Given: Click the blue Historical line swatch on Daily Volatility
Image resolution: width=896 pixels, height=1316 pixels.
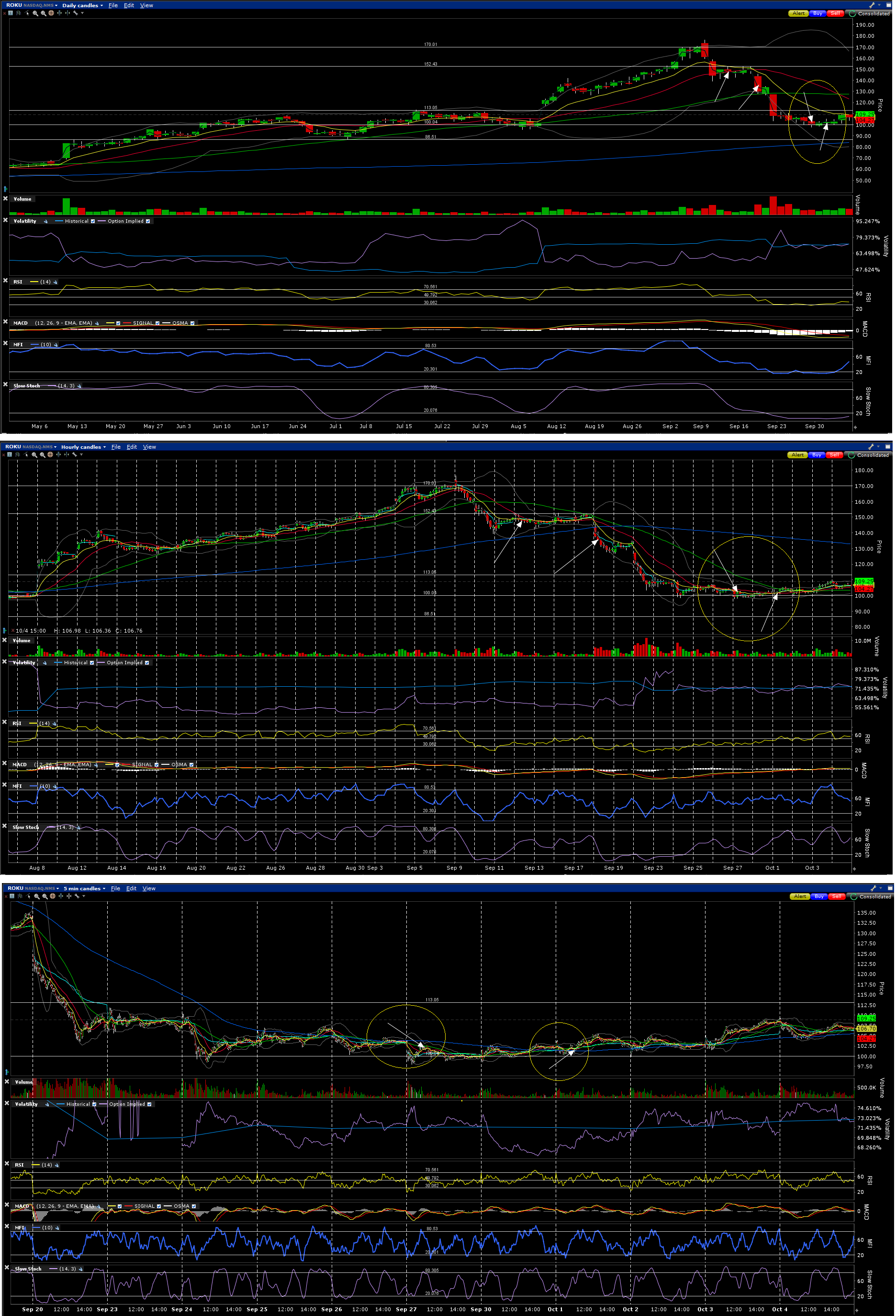Looking at the screenshot, I should [x=59, y=221].
